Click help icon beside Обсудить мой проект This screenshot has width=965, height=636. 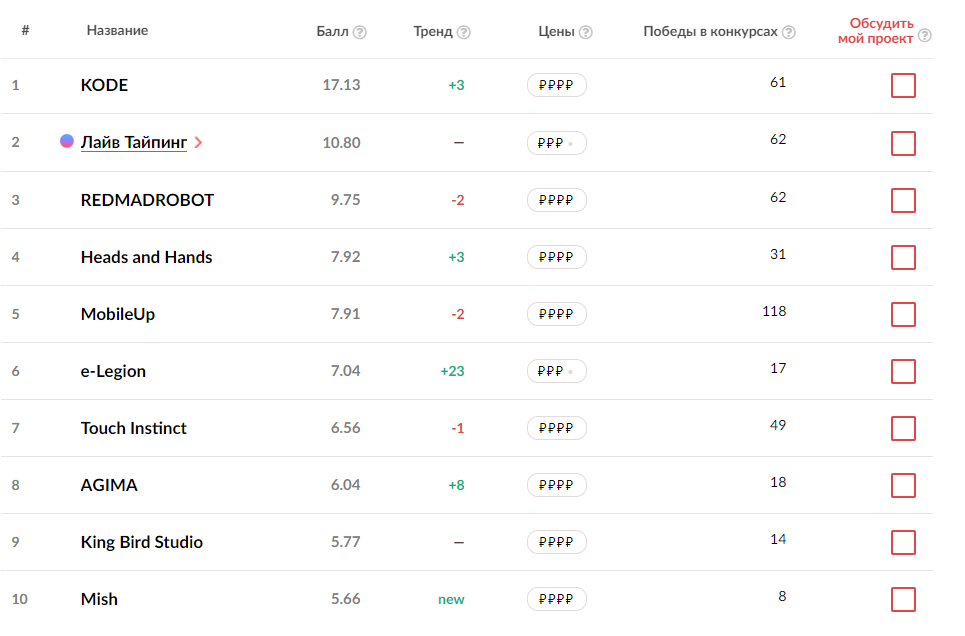pyautogui.click(x=924, y=36)
